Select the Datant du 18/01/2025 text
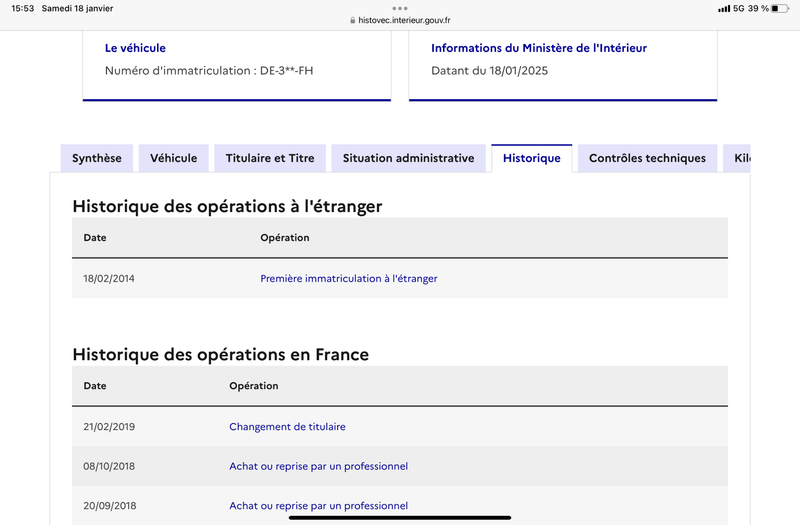 point(489,70)
